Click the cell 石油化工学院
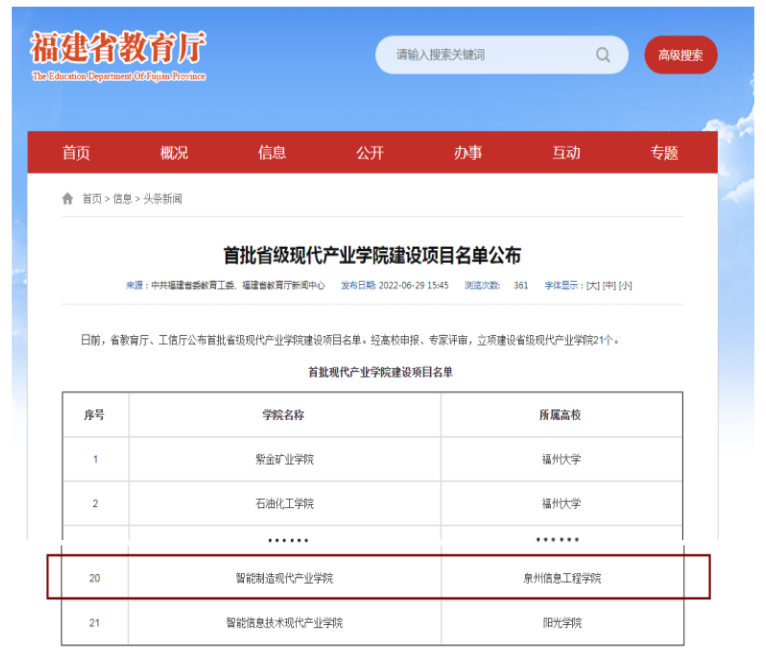This screenshot has height=667, width=766. pos(284,503)
